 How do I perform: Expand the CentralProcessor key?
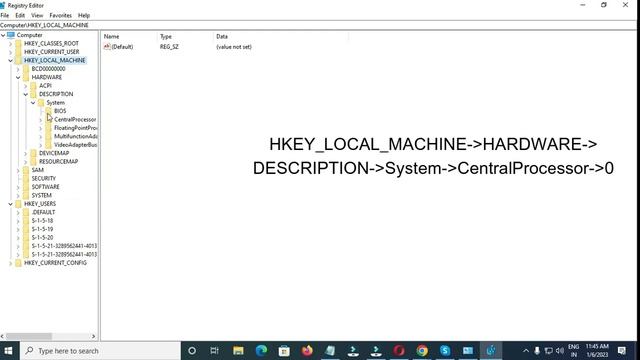(41, 120)
